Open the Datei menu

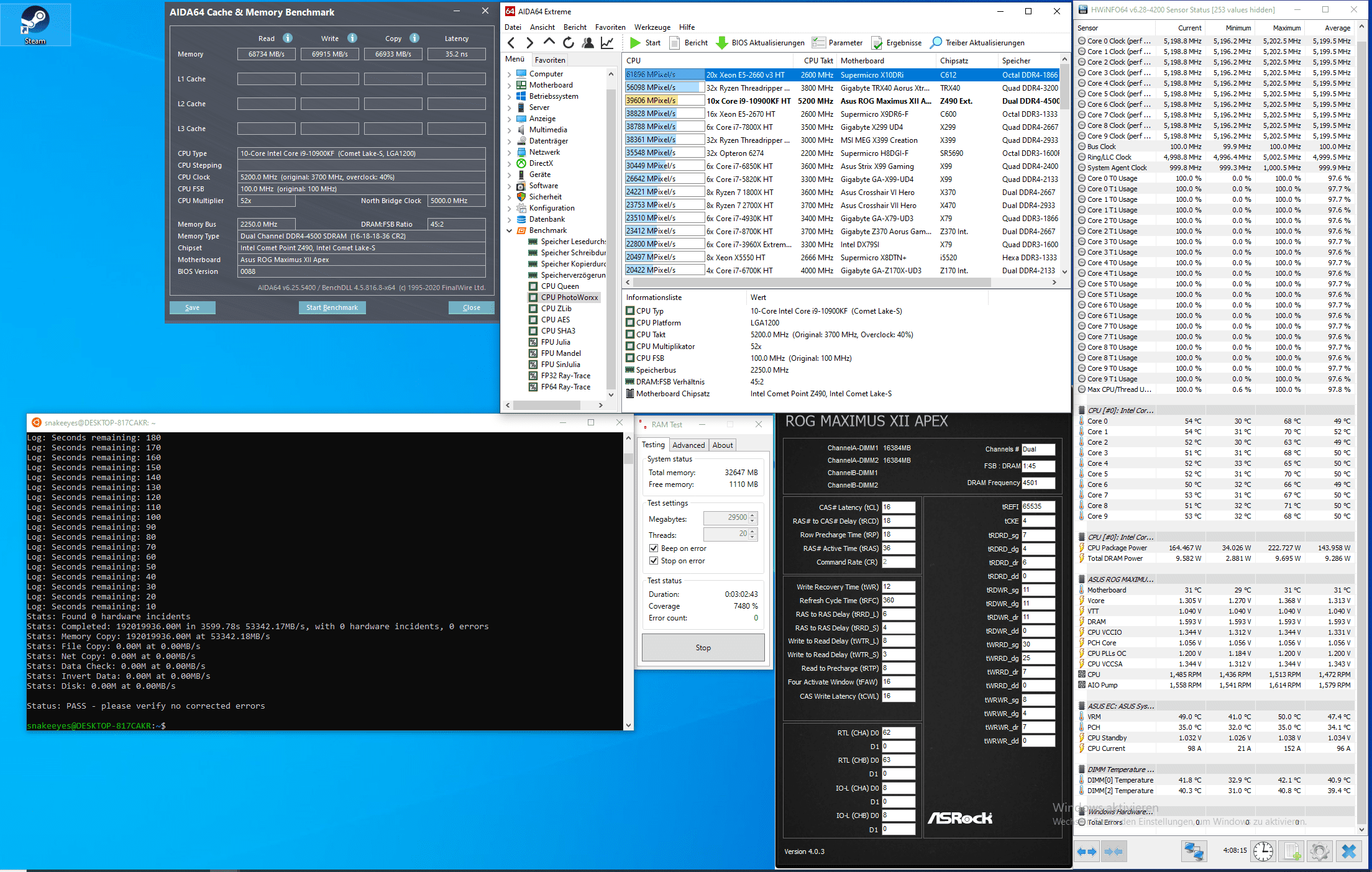(x=513, y=27)
